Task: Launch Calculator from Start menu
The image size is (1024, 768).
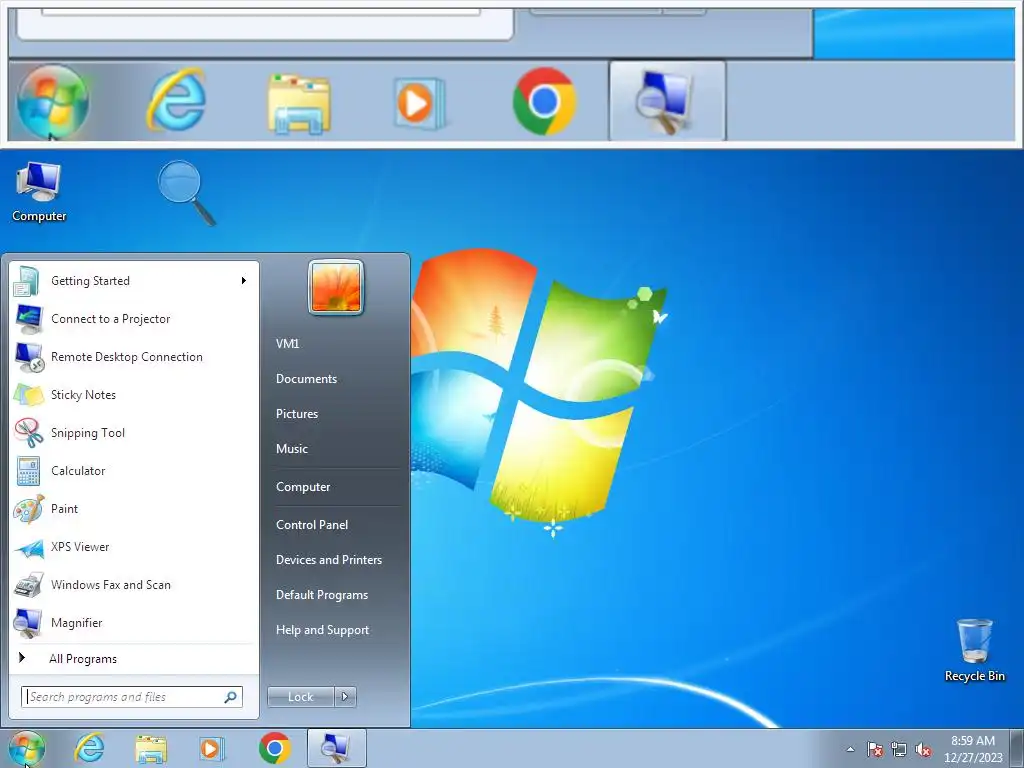Action: (134, 470)
